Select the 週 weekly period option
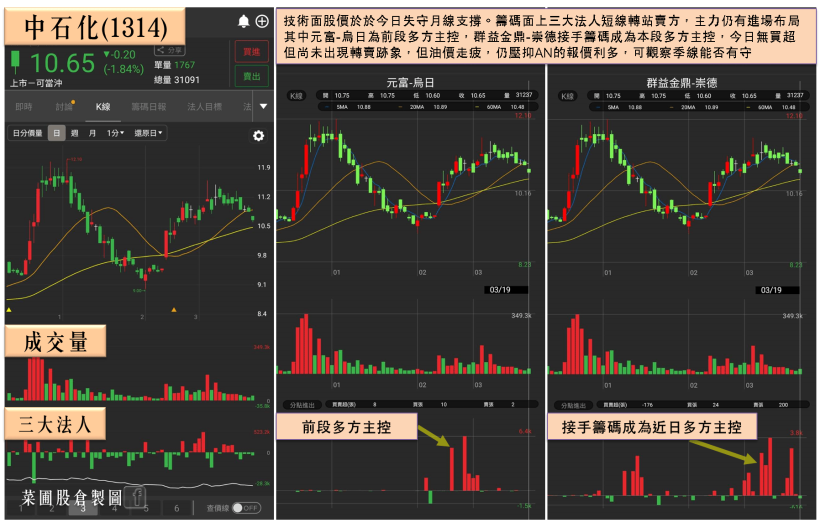The image size is (820, 522). click(74, 133)
